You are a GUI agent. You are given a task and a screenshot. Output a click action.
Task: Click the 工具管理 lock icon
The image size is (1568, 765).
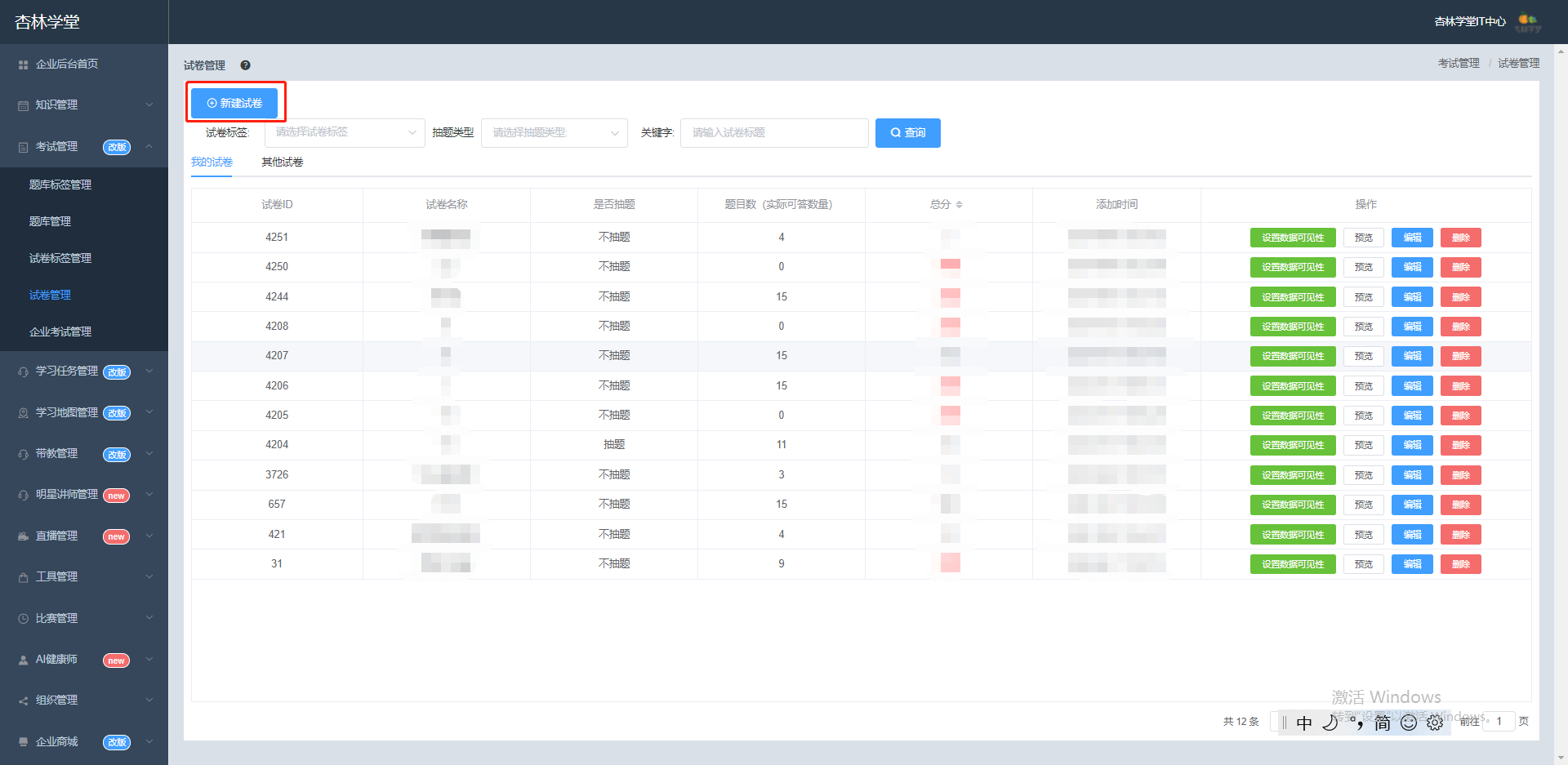pyautogui.click(x=23, y=577)
